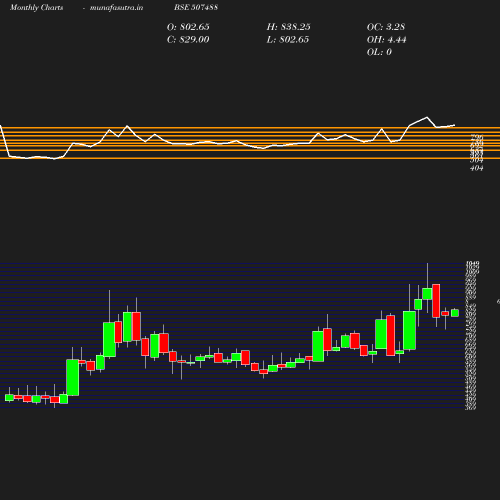
Task: Select the open price 'O: 802.65'
Action: click(x=188, y=27)
